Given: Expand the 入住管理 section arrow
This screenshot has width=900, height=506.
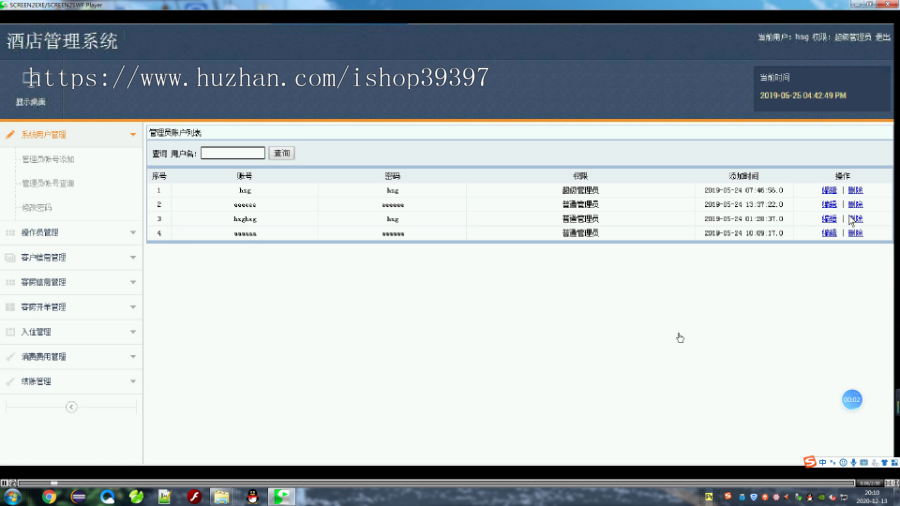Looking at the screenshot, I should (x=133, y=332).
